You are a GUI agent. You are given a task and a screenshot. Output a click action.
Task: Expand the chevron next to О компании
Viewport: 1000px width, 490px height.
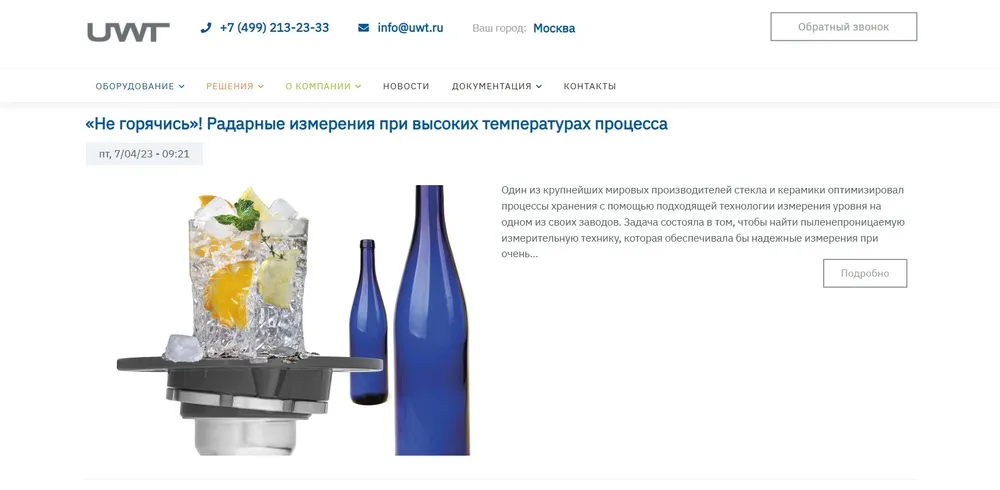point(358,86)
